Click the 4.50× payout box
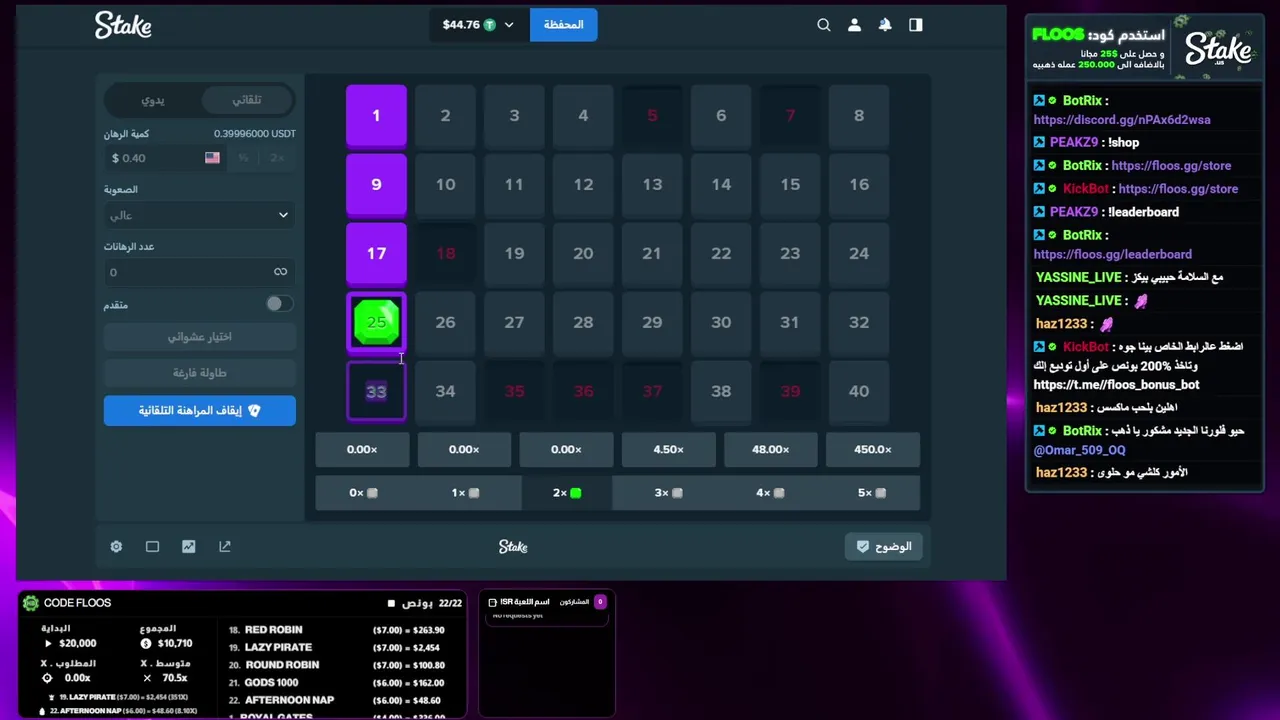 click(x=668, y=450)
